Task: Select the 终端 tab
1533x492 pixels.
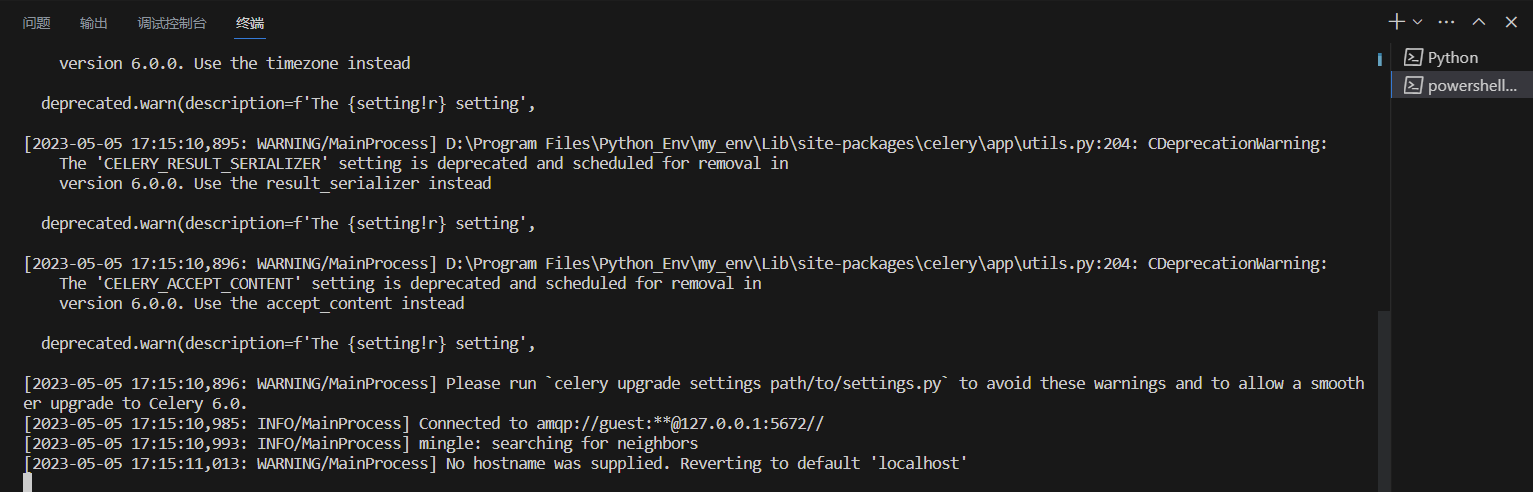Action: click(x=250, y=23)
